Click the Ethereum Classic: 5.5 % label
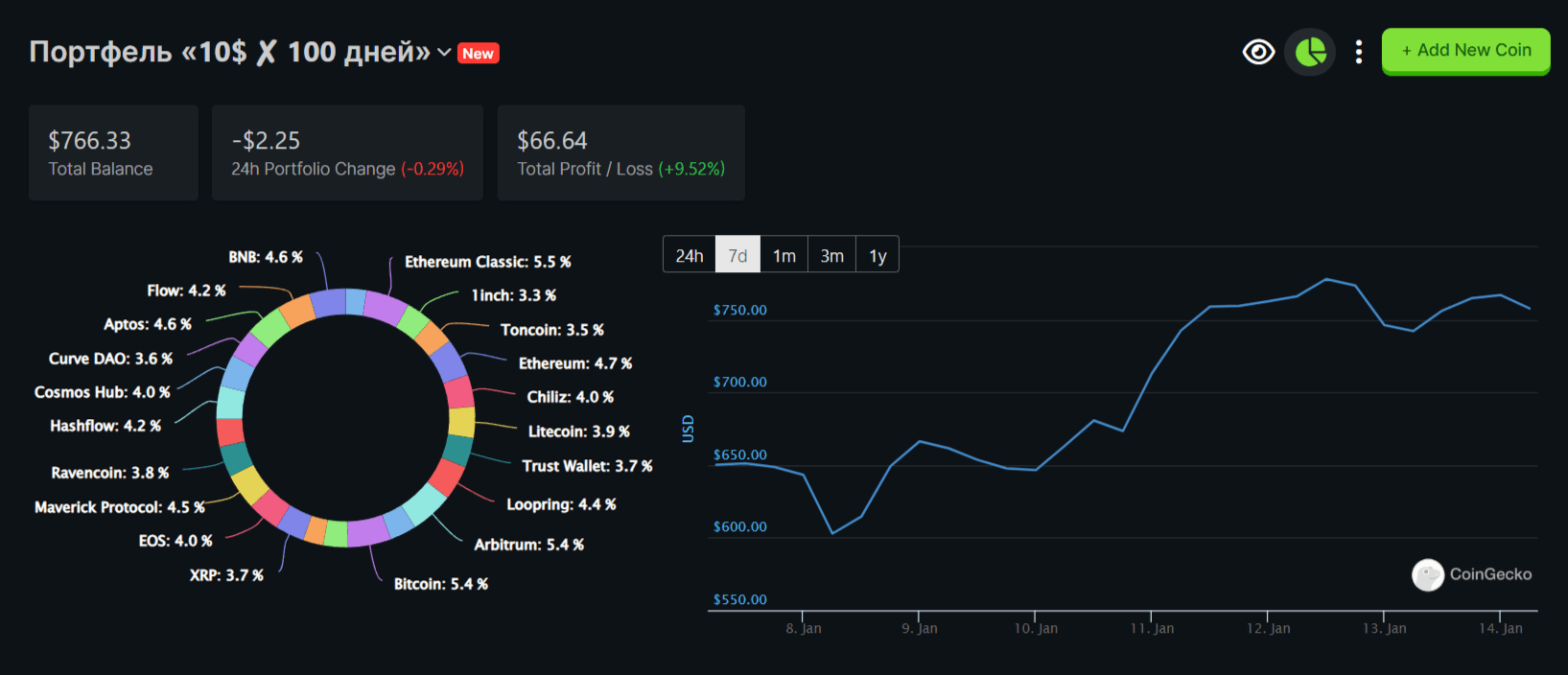Viewport: 1568px width, 675px height. click(487, 262)
